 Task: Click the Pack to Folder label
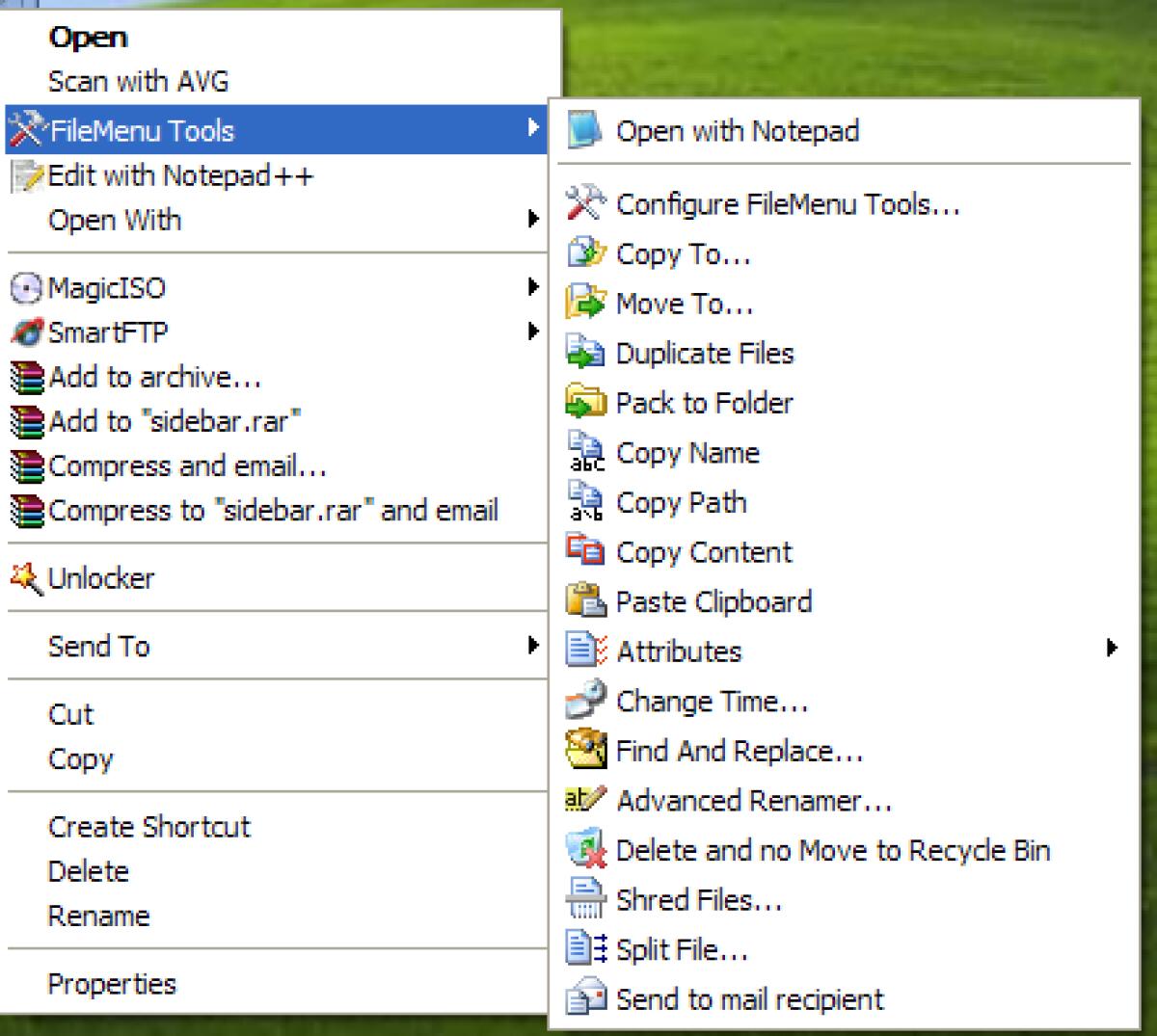coord(704,403)
